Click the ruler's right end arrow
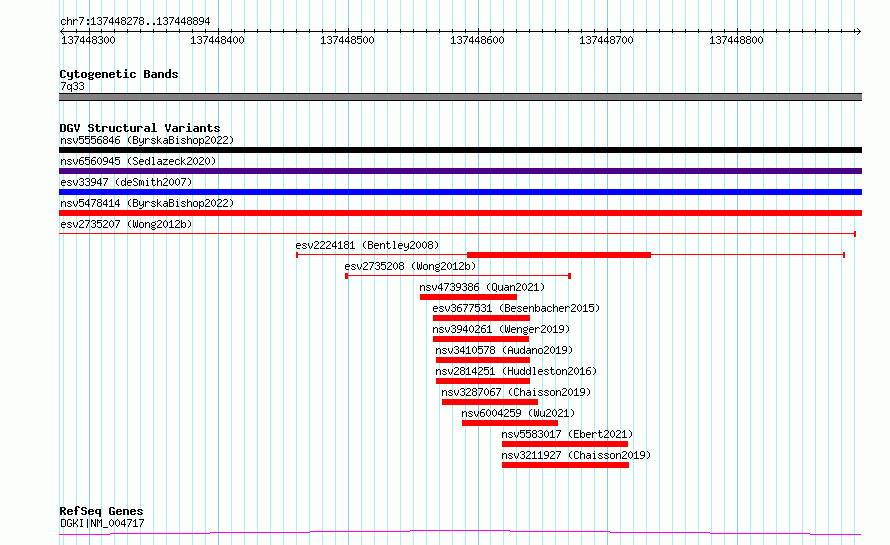Image resolution: width=890 pixels, height=545 pixels. pos(858,31)
